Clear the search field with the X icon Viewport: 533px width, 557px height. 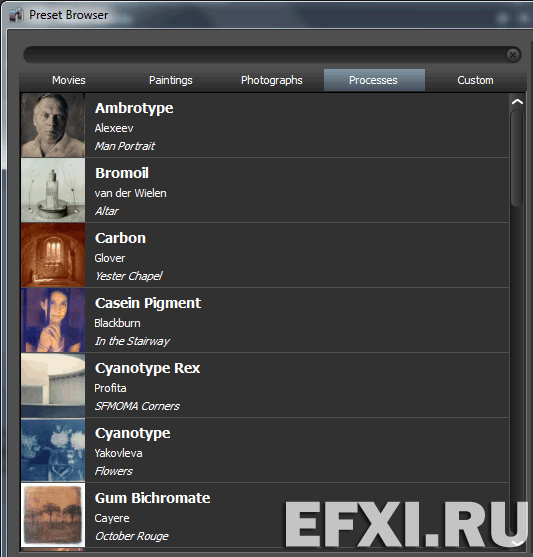513,55
